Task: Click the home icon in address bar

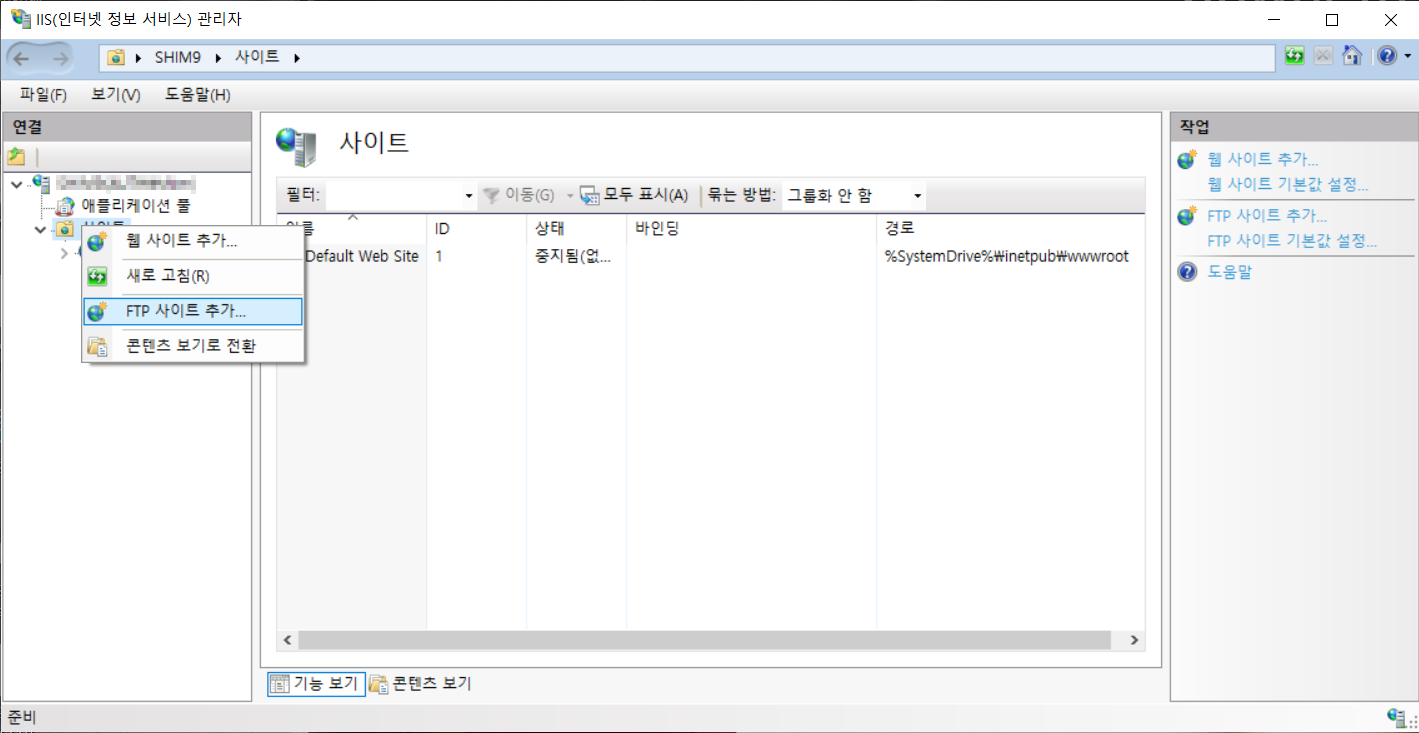Action: (x=1352, y=56)
